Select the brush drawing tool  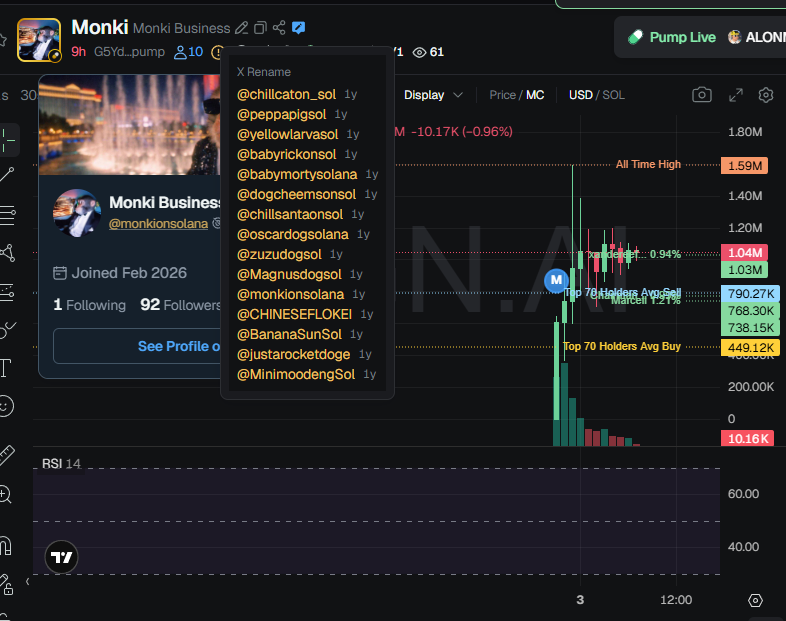(8, 329)
